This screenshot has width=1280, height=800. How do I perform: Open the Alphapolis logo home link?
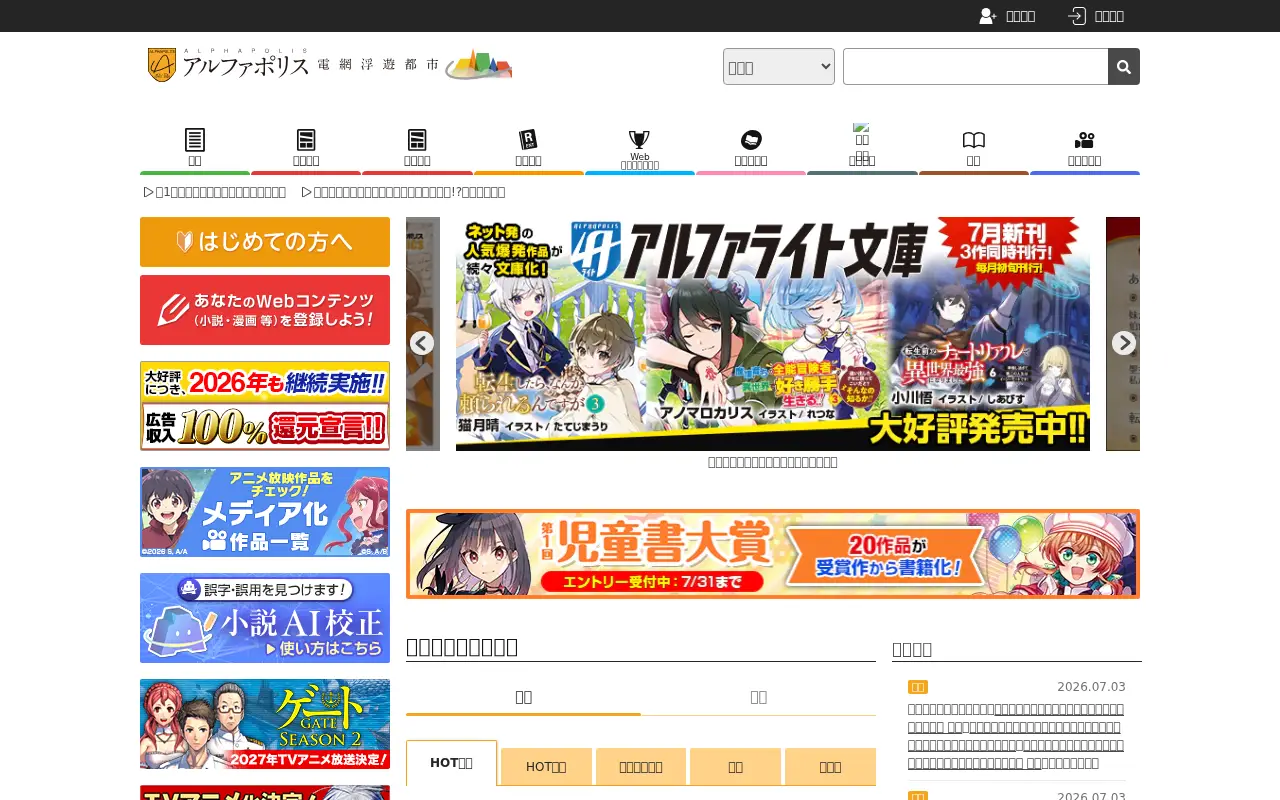pyautogui.click(x=329, y=64)
